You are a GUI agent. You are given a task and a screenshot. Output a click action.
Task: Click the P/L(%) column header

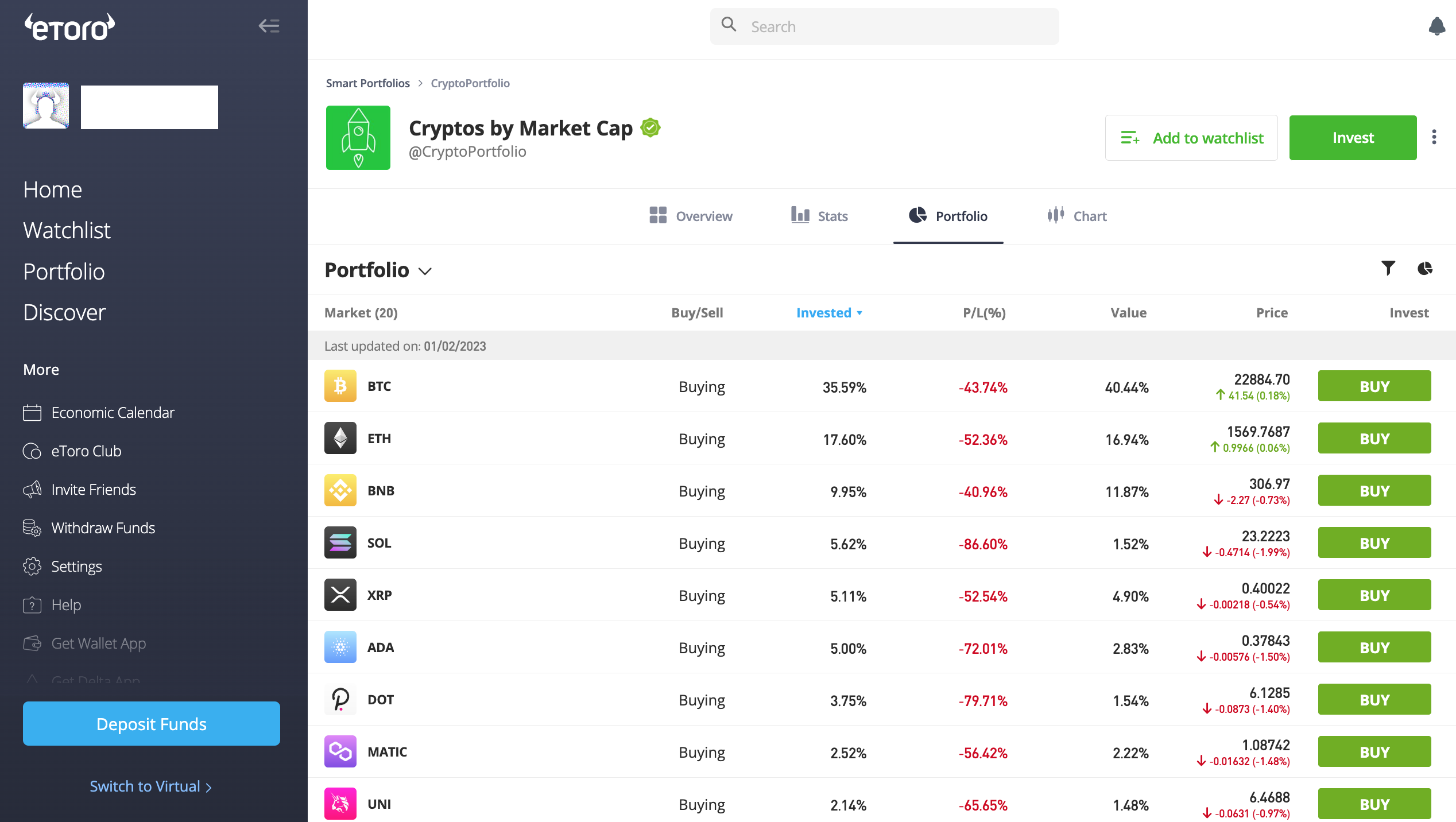pos(984,313)
